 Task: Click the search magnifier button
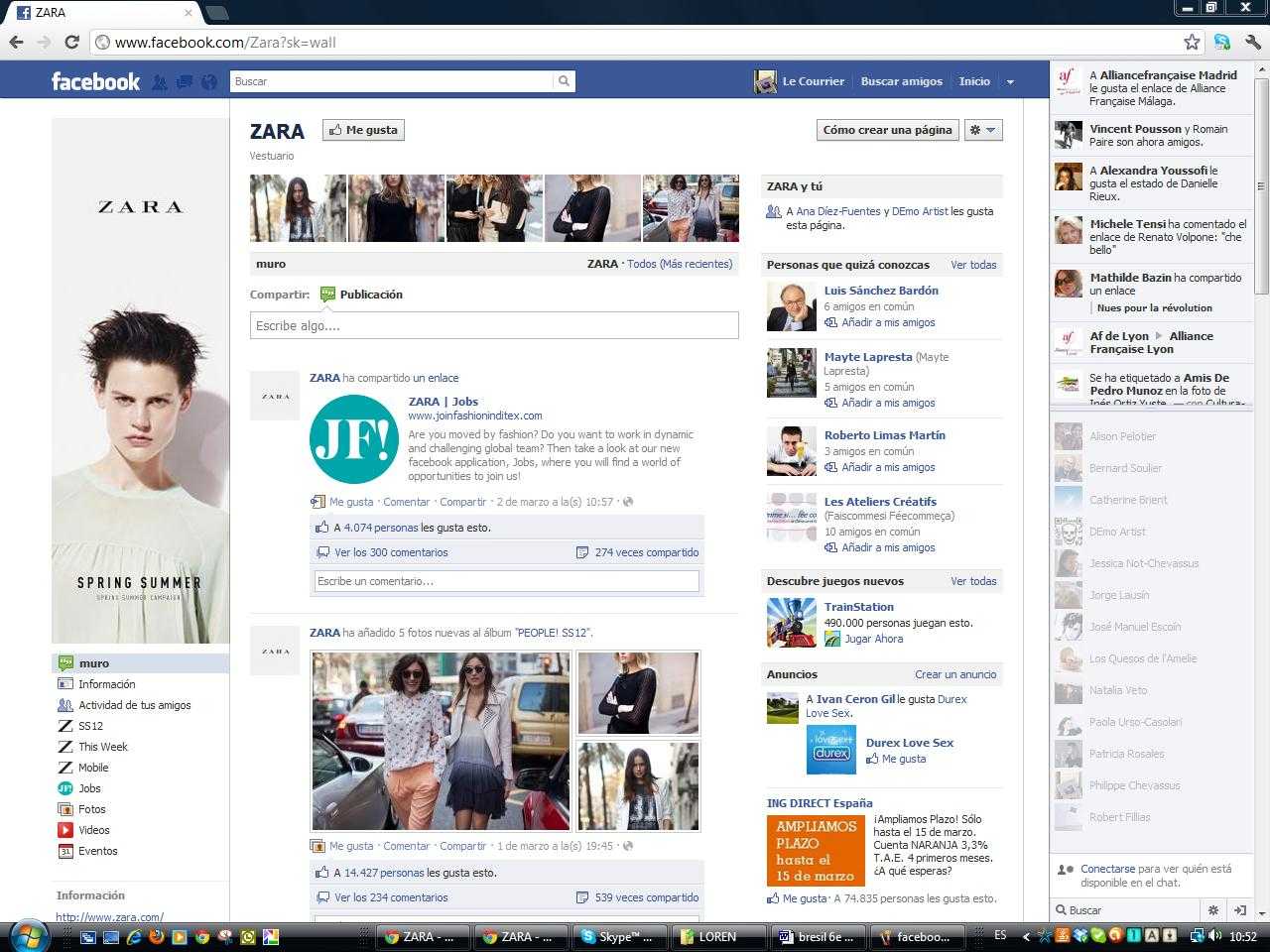point(564,81)
